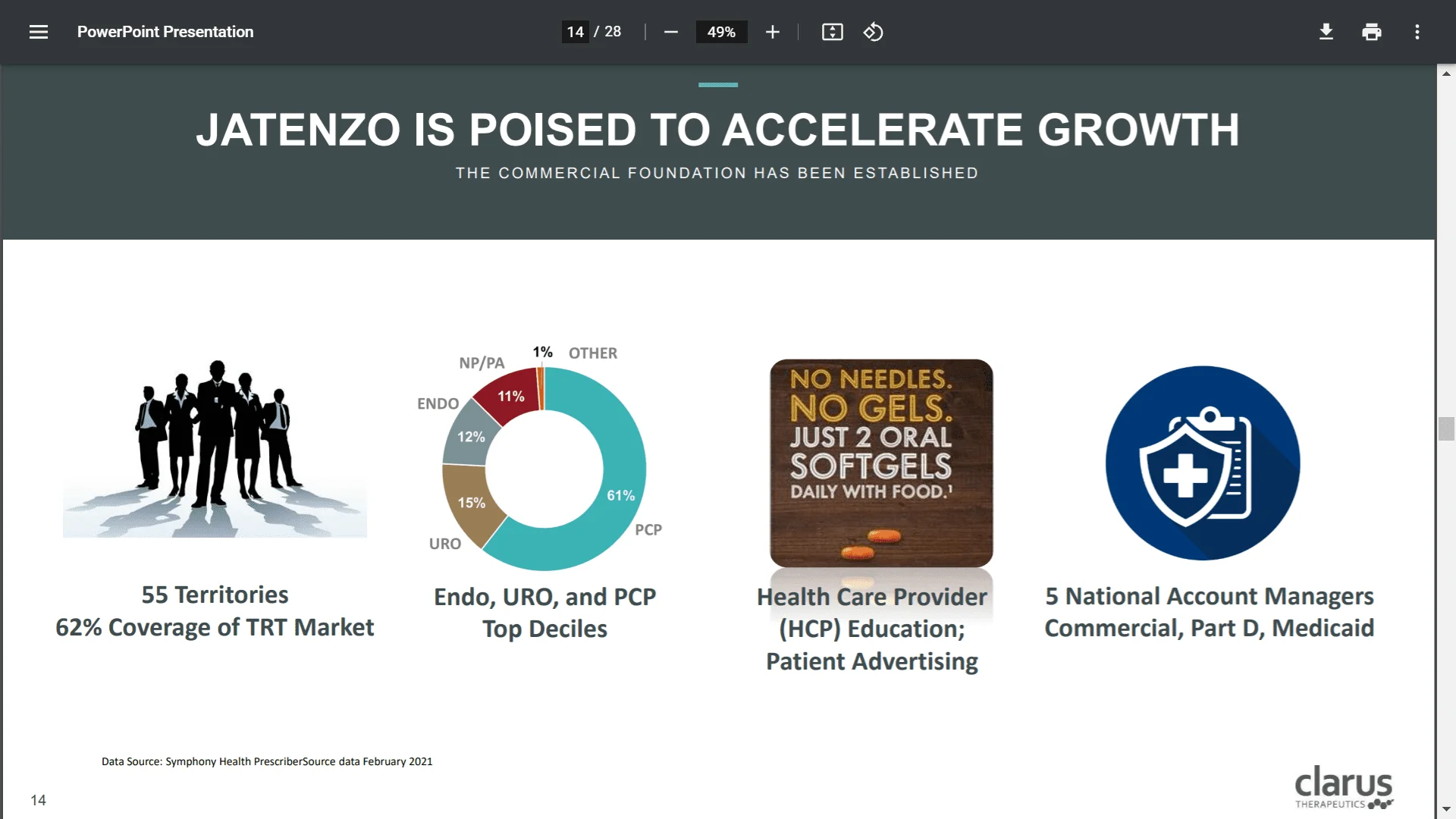Viewport: 1456px width, 819px height.
Task: Click the business team silhouette image
Action: tap(215, 447)
